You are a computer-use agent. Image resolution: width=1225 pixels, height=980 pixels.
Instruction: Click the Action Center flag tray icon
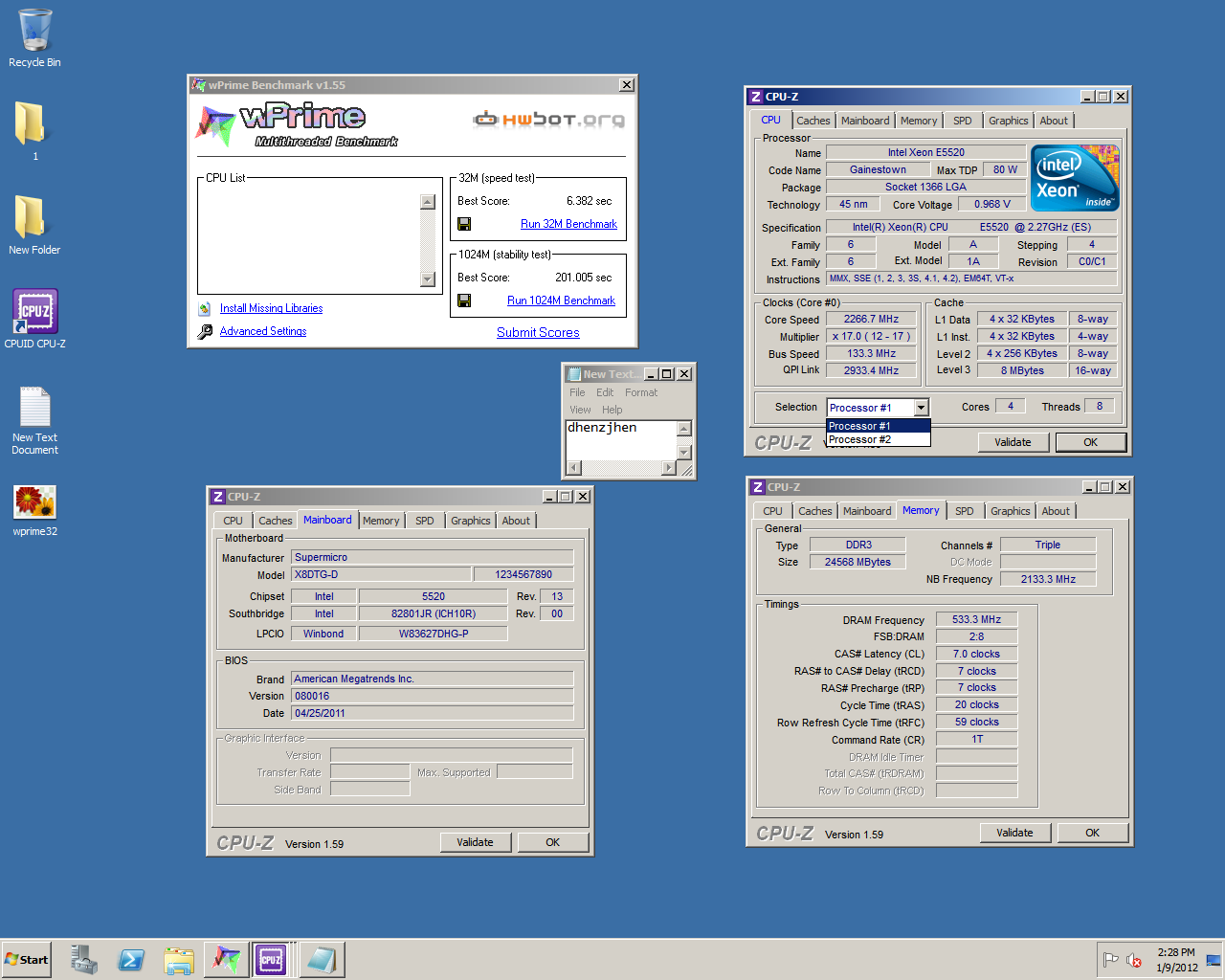click(x=1110, y=960)
